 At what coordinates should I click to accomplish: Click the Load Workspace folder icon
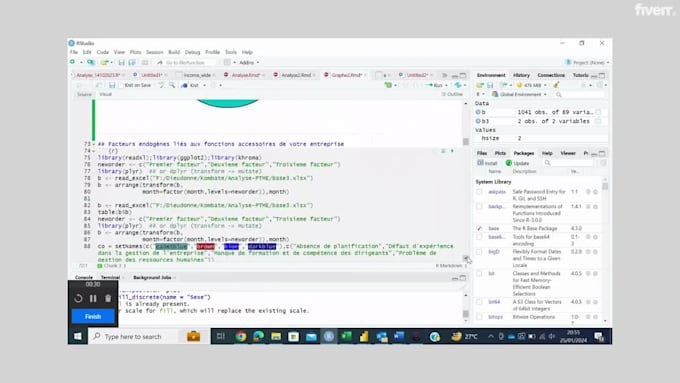pyautogui.click(x=480, y=85)
